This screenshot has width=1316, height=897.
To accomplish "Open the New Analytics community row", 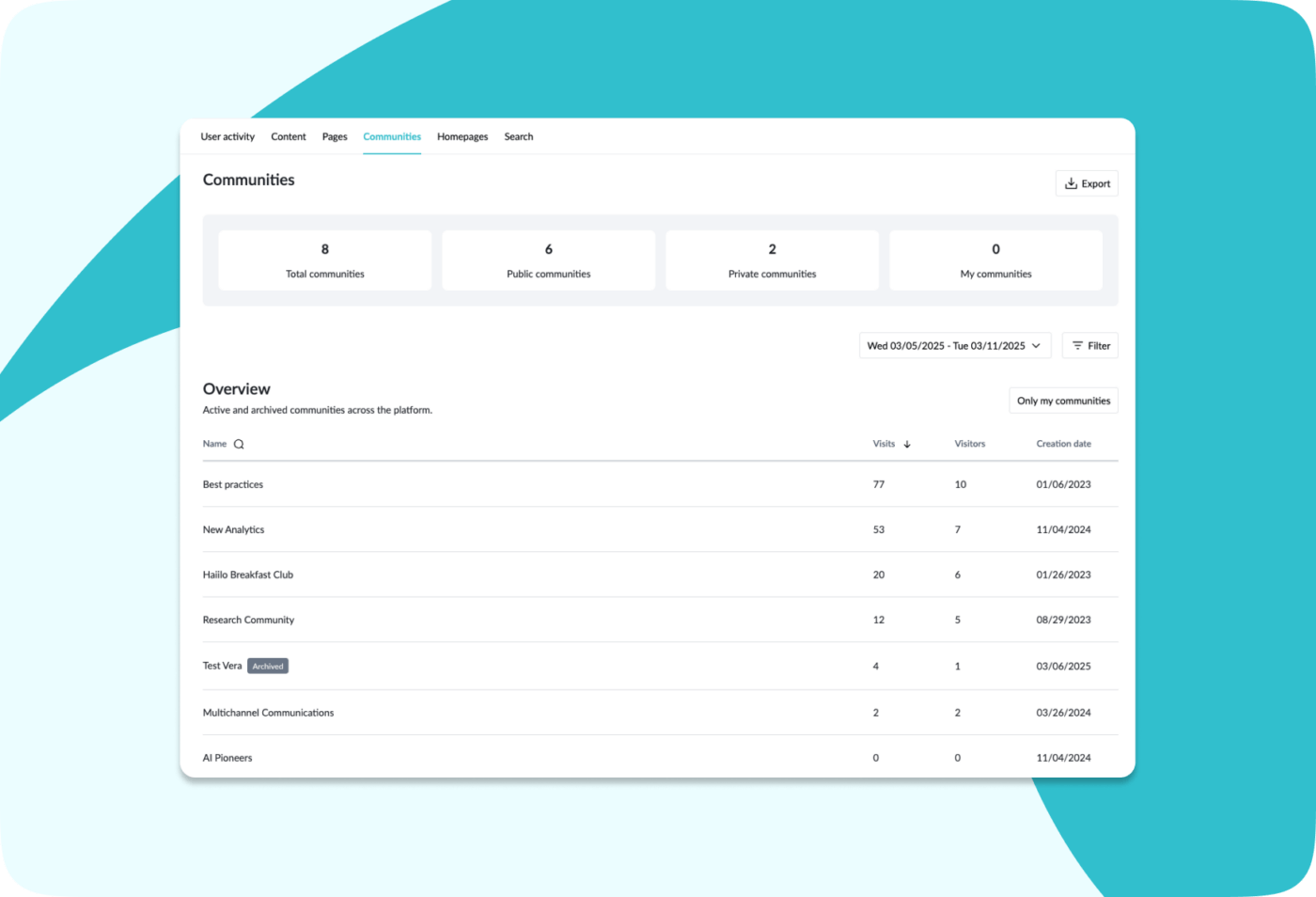I will click(x=660, y=530).
